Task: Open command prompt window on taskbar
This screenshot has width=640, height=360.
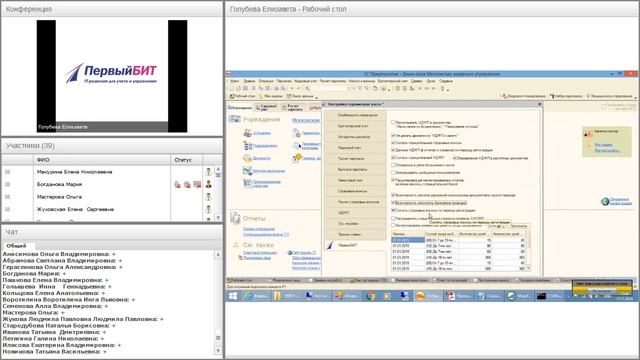Action: pos(549,296)
